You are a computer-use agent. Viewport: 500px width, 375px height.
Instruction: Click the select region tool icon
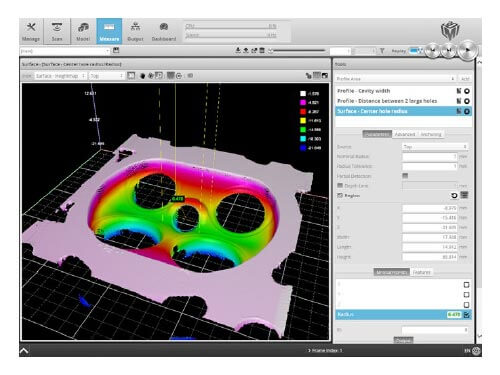pos(131,76)
